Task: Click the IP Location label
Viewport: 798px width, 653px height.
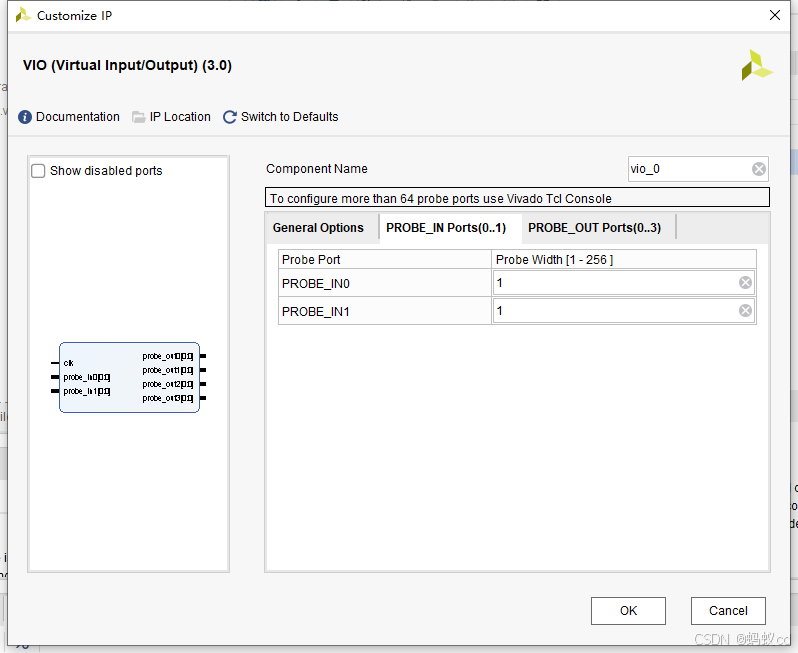Action: 180,117
